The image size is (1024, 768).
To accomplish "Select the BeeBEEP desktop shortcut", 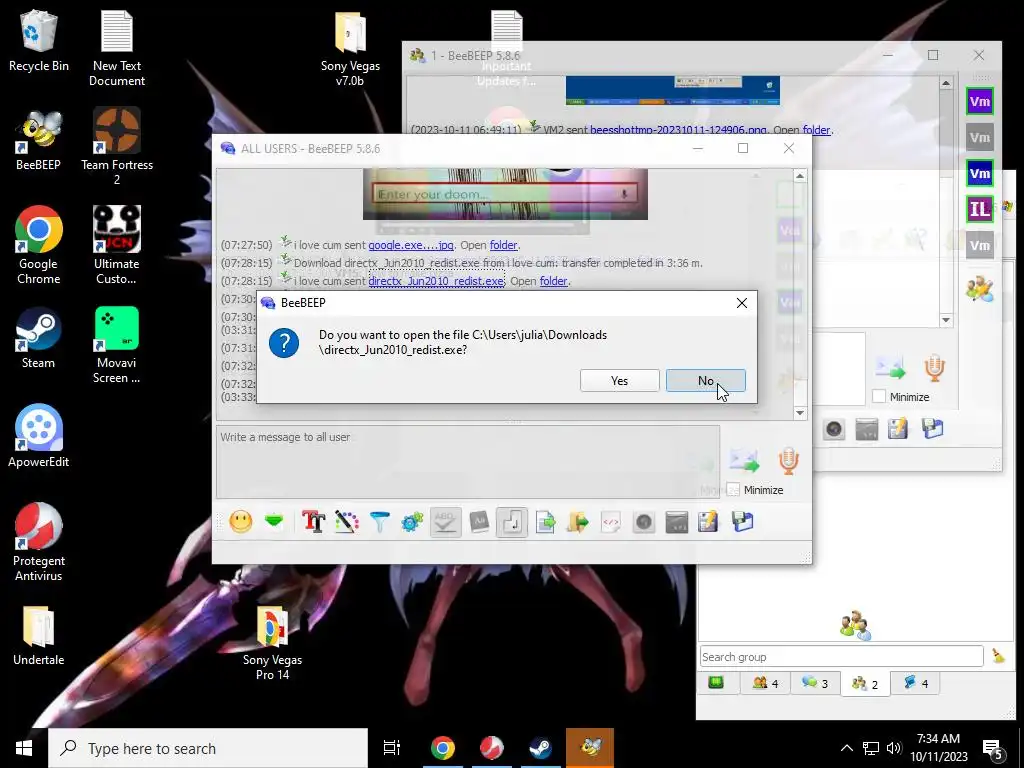I will point(38,140).
